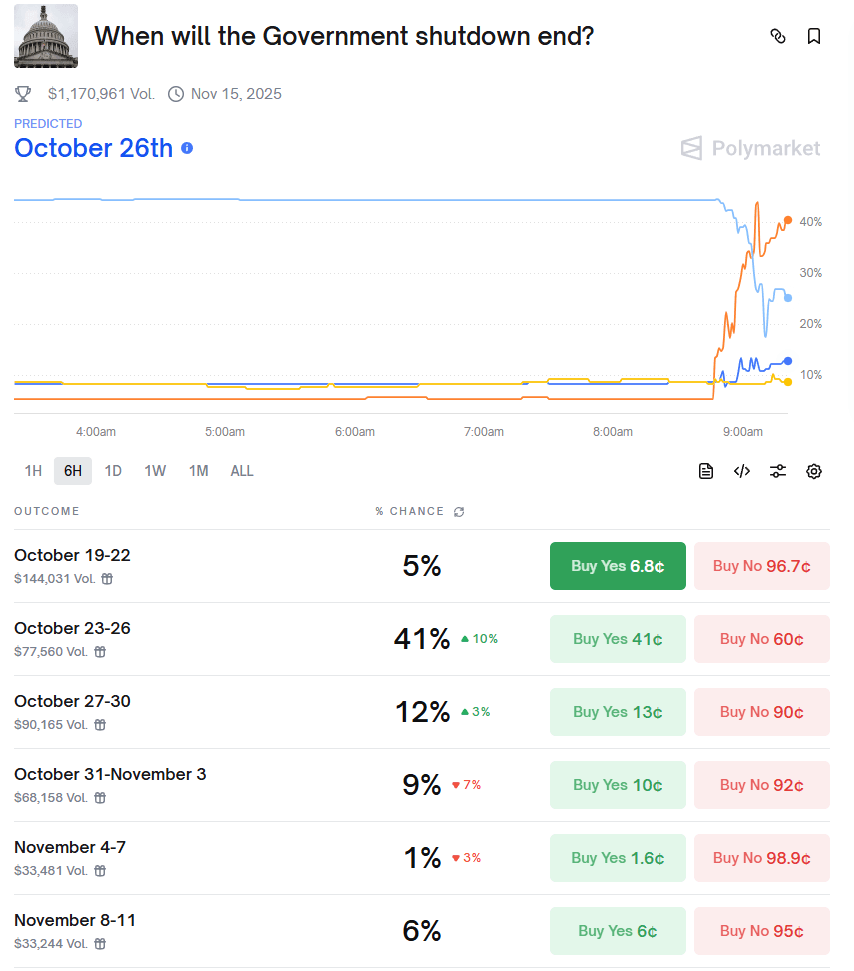Click the embed code icon

[x=742, y=471]
